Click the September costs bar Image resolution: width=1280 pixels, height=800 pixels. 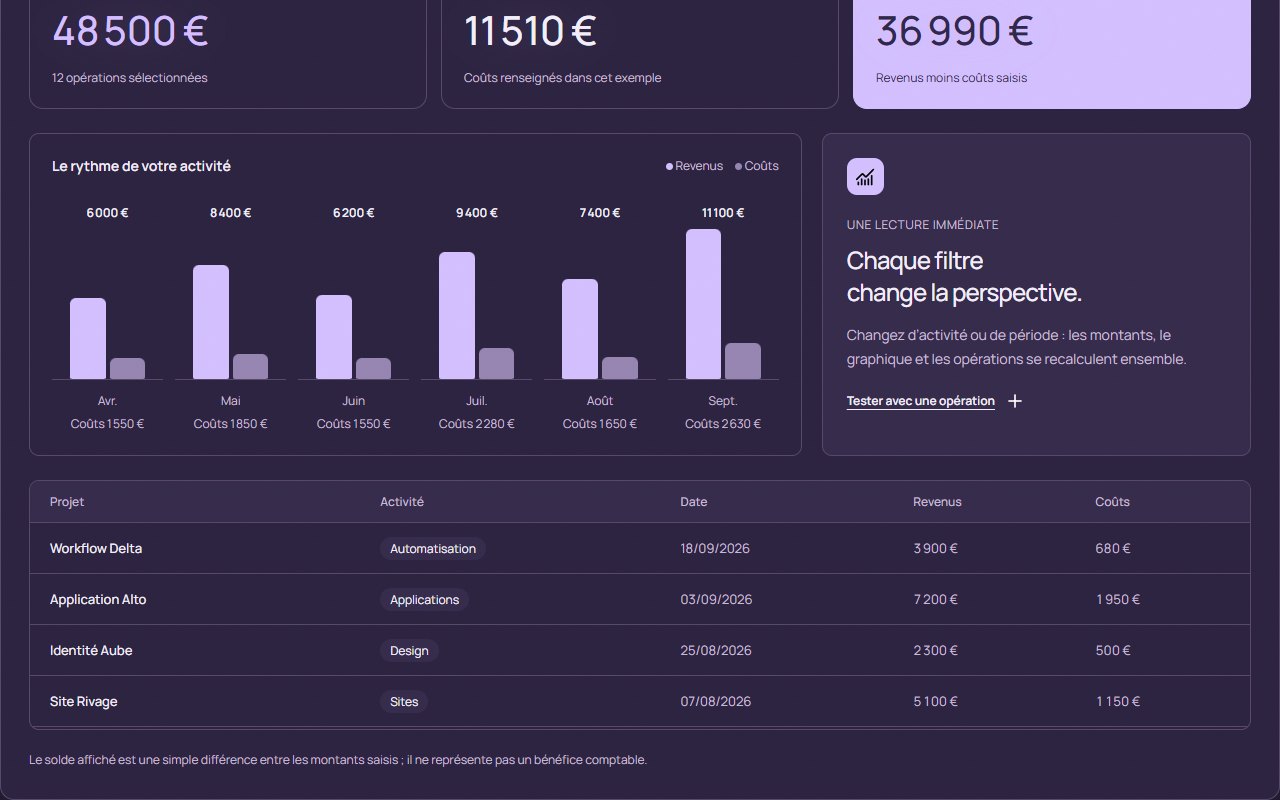(x=743, y=361)
